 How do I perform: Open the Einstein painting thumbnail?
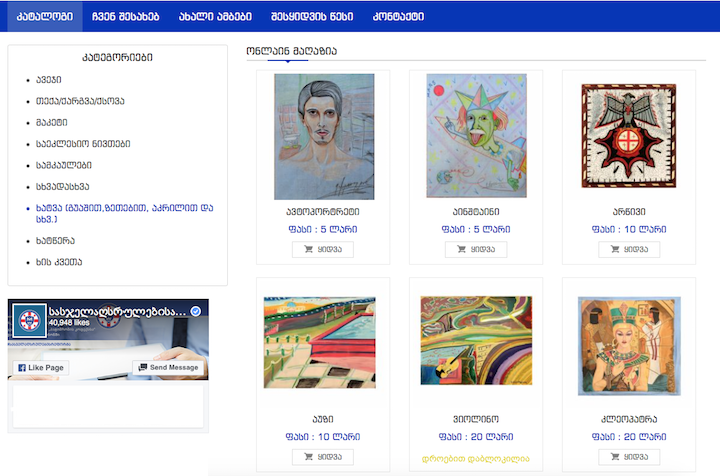coord(476,136)
